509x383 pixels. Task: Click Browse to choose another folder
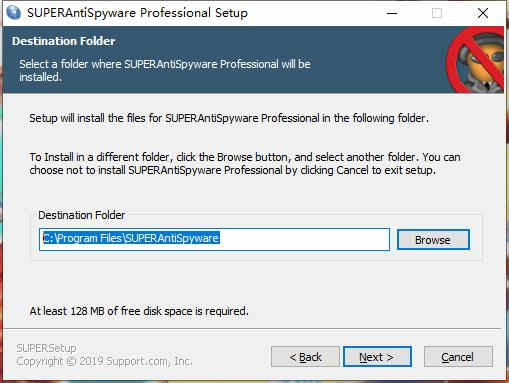click(x=433, y=240)
